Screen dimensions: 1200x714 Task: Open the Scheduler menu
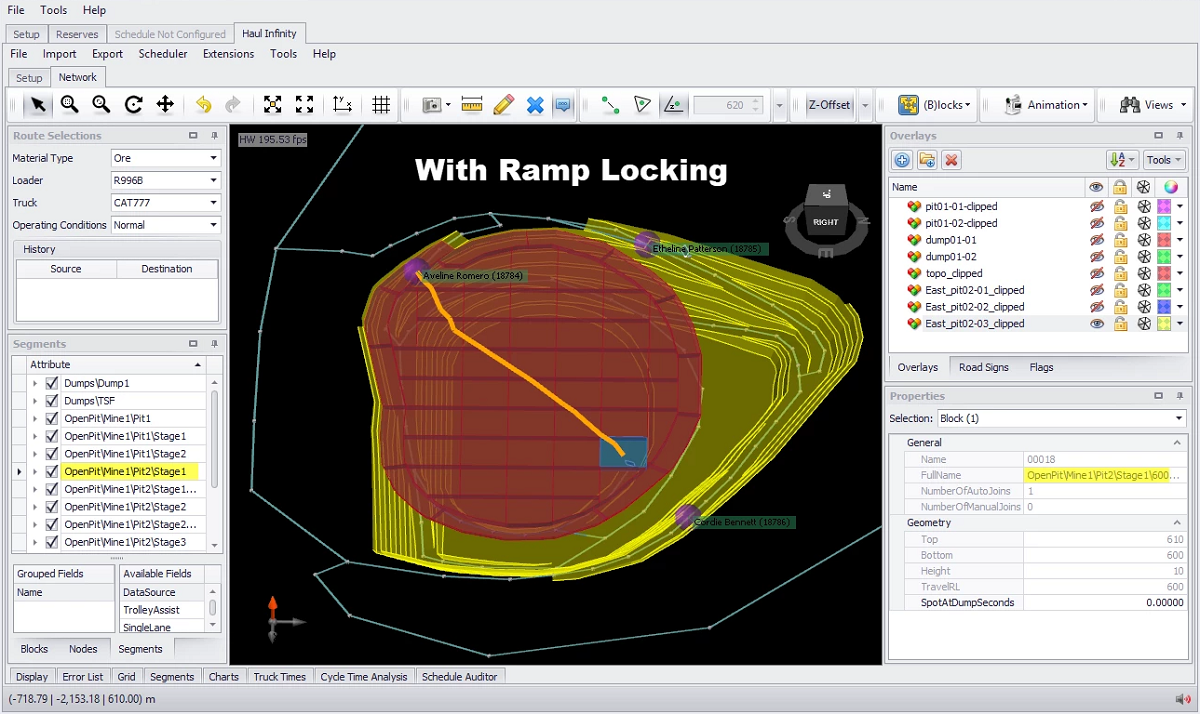click(162, 54)
